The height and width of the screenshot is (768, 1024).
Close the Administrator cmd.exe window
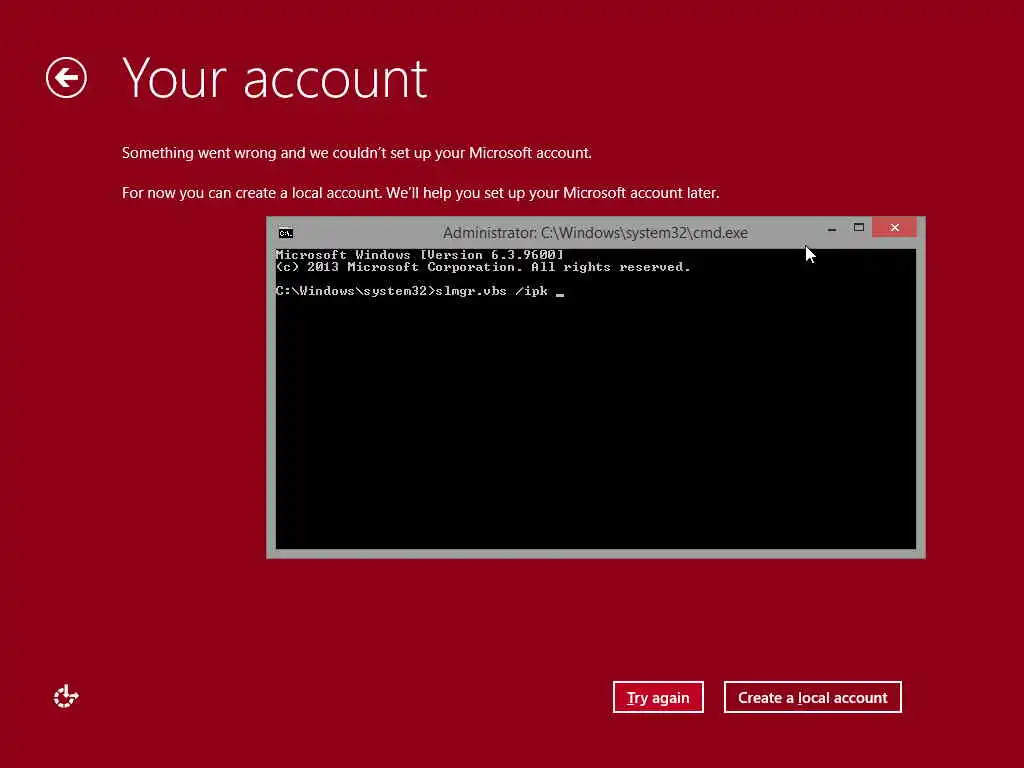[894, 227]
